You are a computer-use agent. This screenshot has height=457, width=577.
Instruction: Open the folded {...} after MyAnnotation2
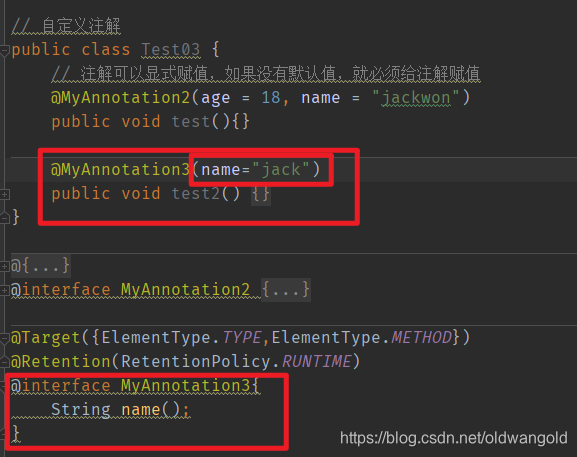(286, 290)
